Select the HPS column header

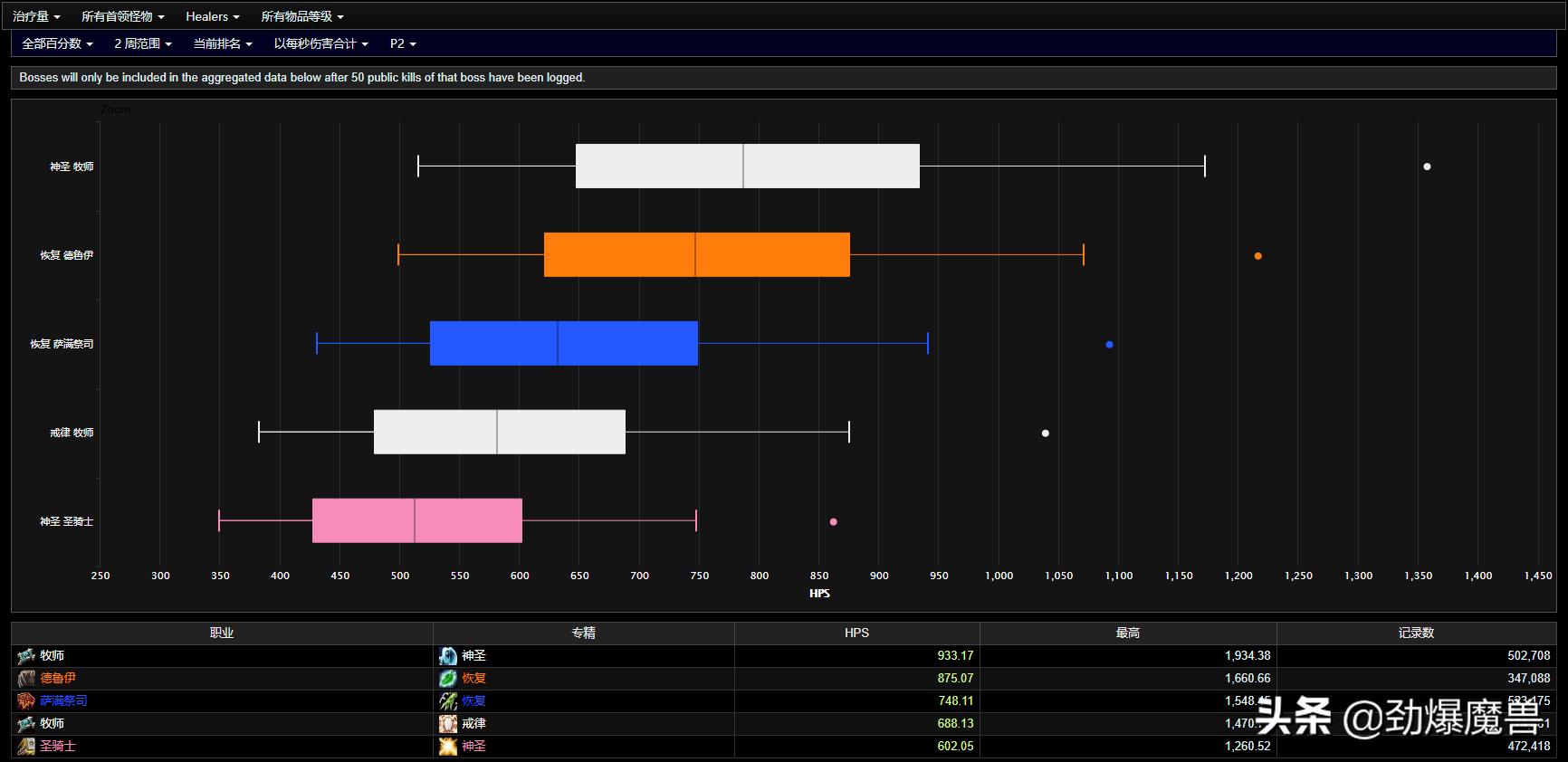coord(856,633)
